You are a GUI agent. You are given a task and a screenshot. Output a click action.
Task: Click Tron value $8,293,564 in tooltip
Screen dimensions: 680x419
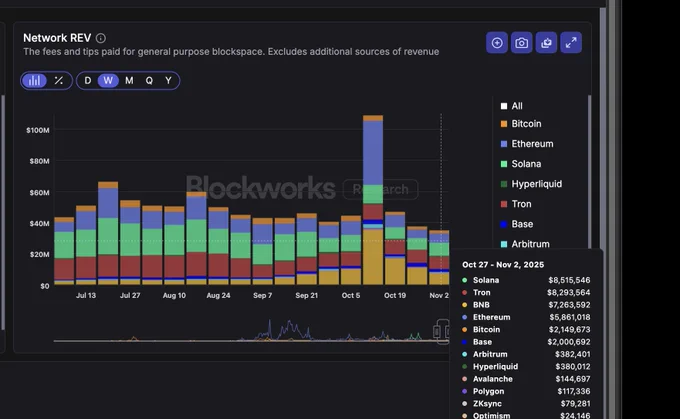point(569,293)
